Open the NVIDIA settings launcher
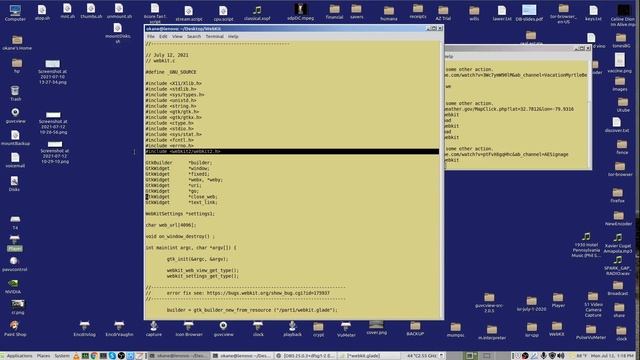The image size is (640, 360). (13, 286)
